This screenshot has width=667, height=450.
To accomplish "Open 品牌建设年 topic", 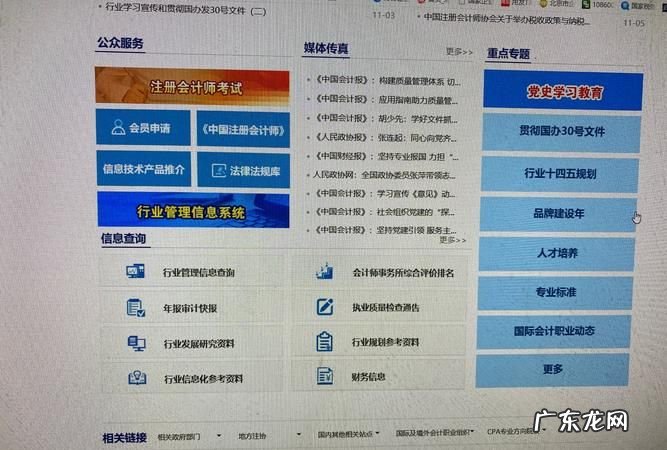I will click(x=558, y=214).
